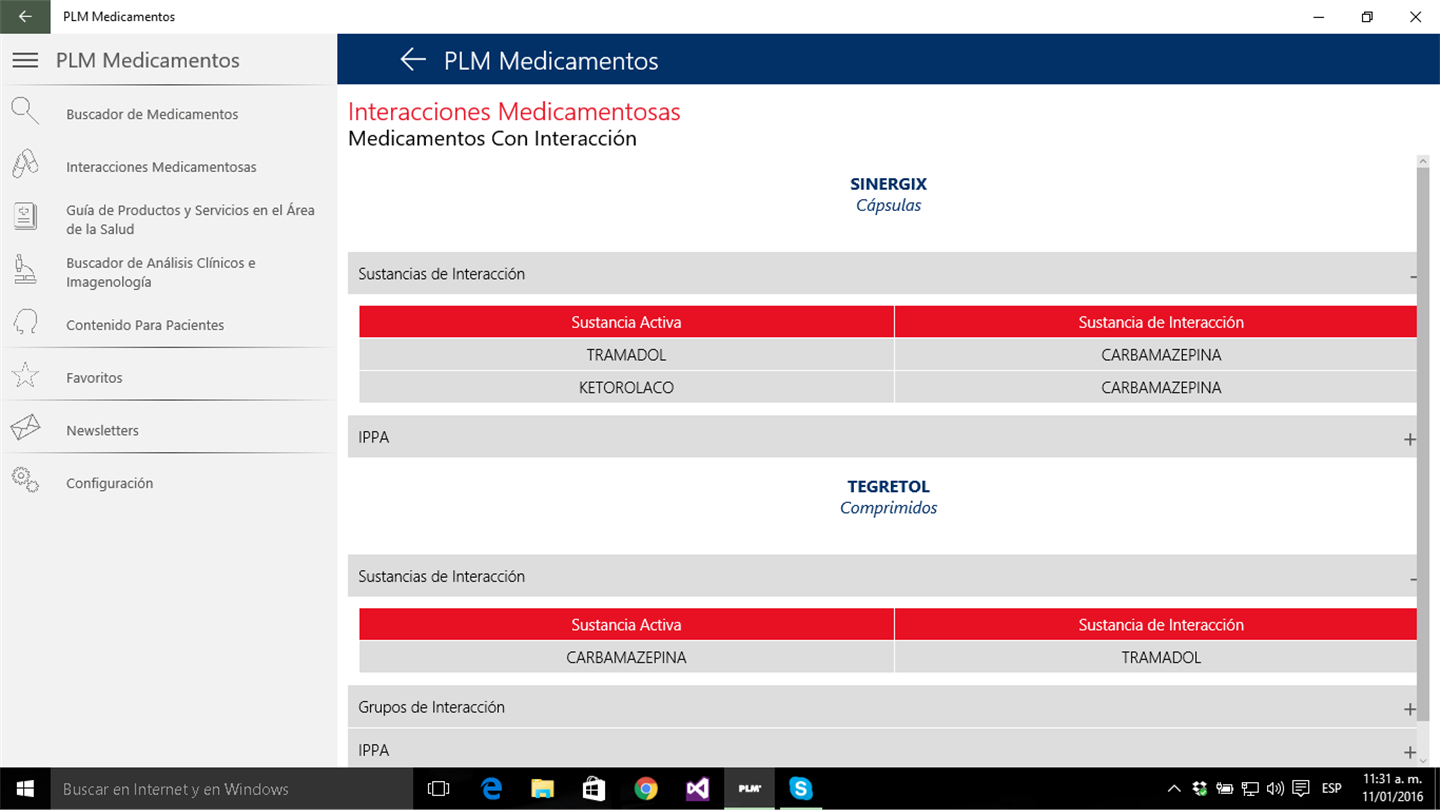Click the TRAMADOL cell under SINERGIX Sustancia Activa

[x=626, y=355]
